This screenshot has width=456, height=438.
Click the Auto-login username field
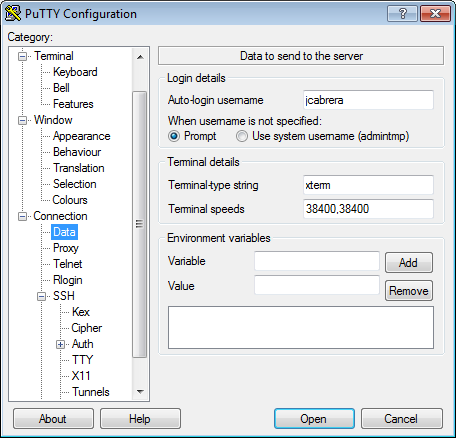click(x=368, y=100)
